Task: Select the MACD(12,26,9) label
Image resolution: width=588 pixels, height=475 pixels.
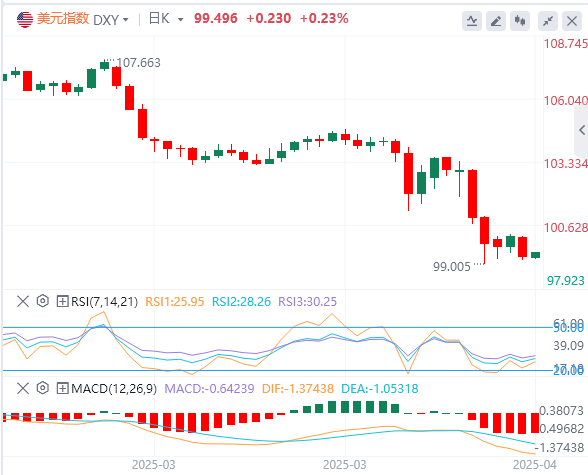Action: [114, 388]
